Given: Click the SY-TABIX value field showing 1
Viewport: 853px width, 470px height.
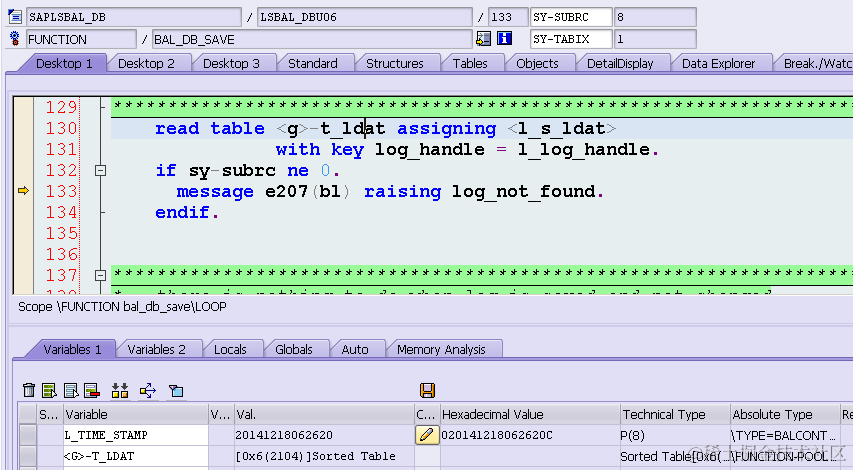Looking at the screenshot, I should [655, 39].
